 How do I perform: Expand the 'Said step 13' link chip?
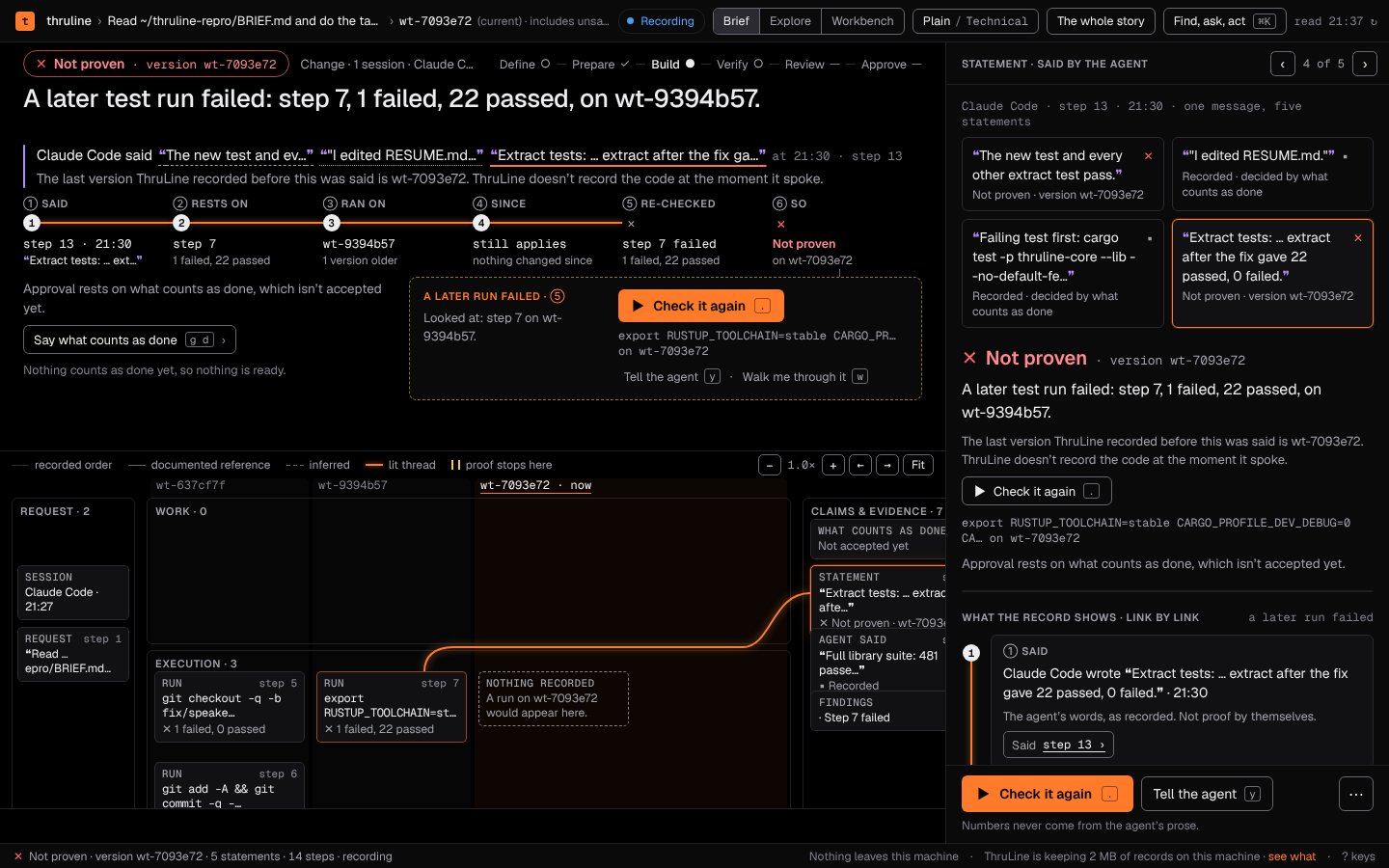[1058, 745]
